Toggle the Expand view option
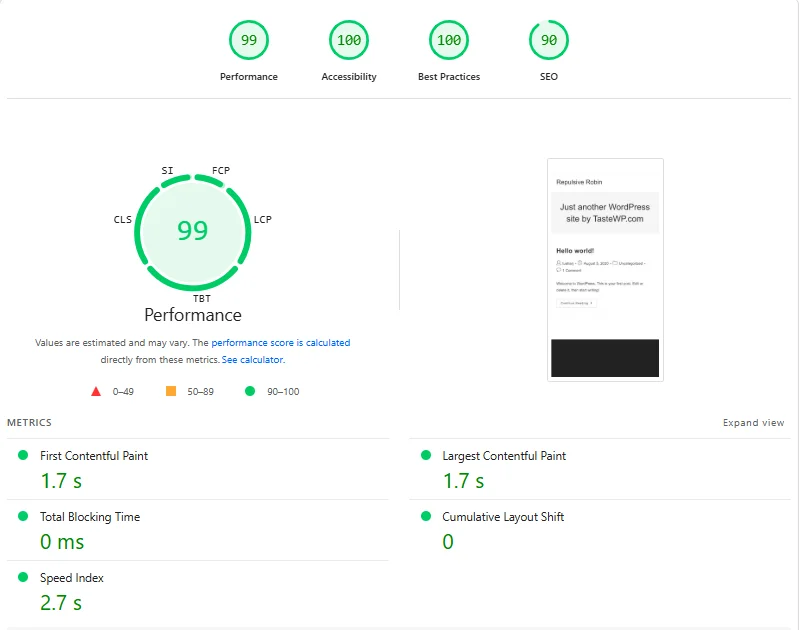The height and width of the screenshot is (630, 800). coord(753,423)
